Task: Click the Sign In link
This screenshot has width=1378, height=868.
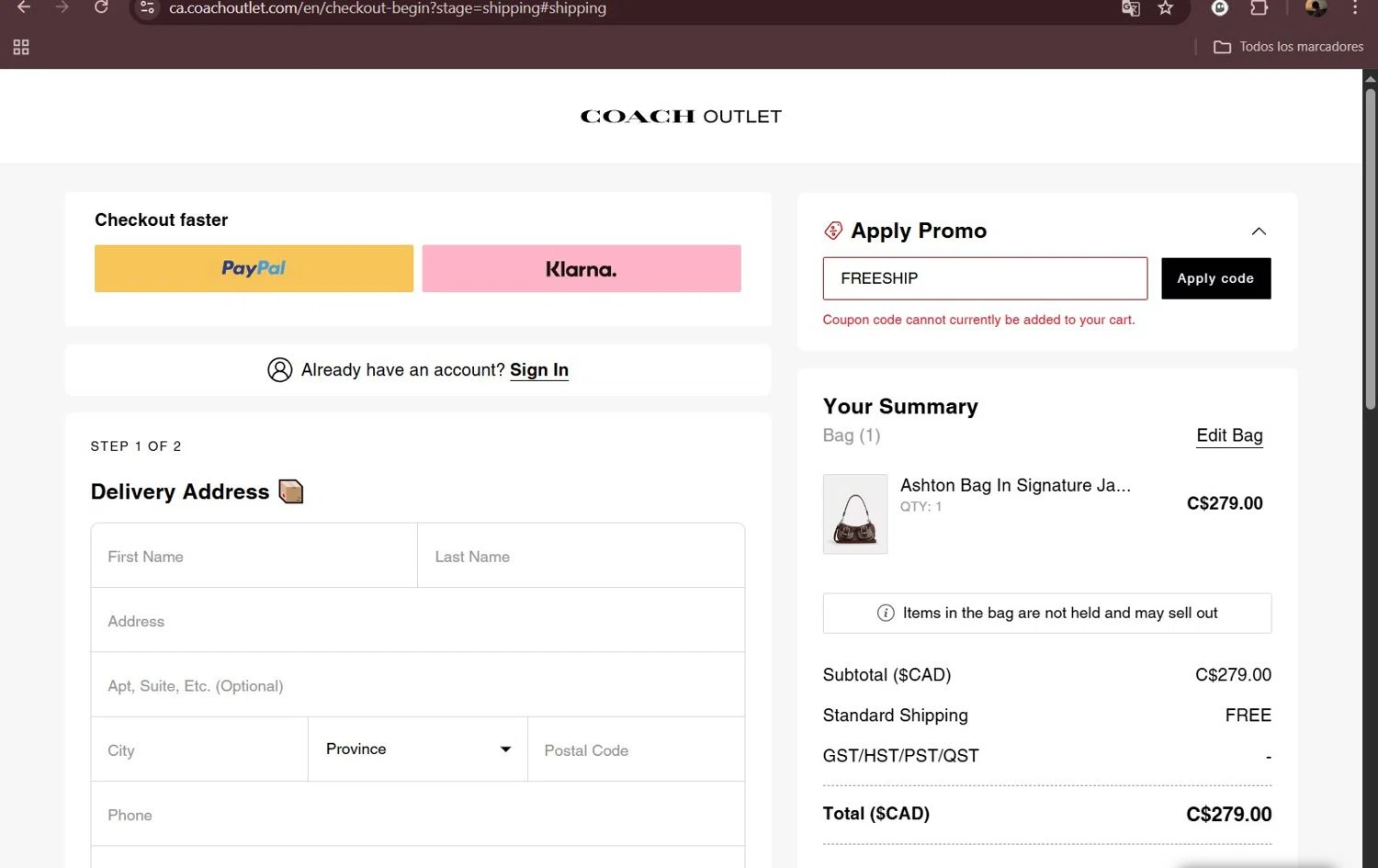Action: coord(539,370)
